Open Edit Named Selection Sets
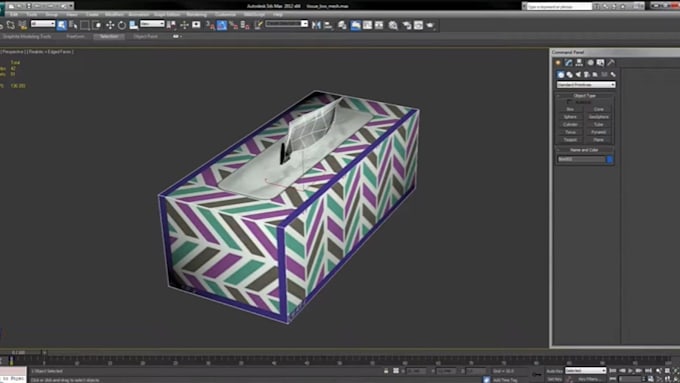The width and height of the screenshot is (680, 383). point(258,25)
